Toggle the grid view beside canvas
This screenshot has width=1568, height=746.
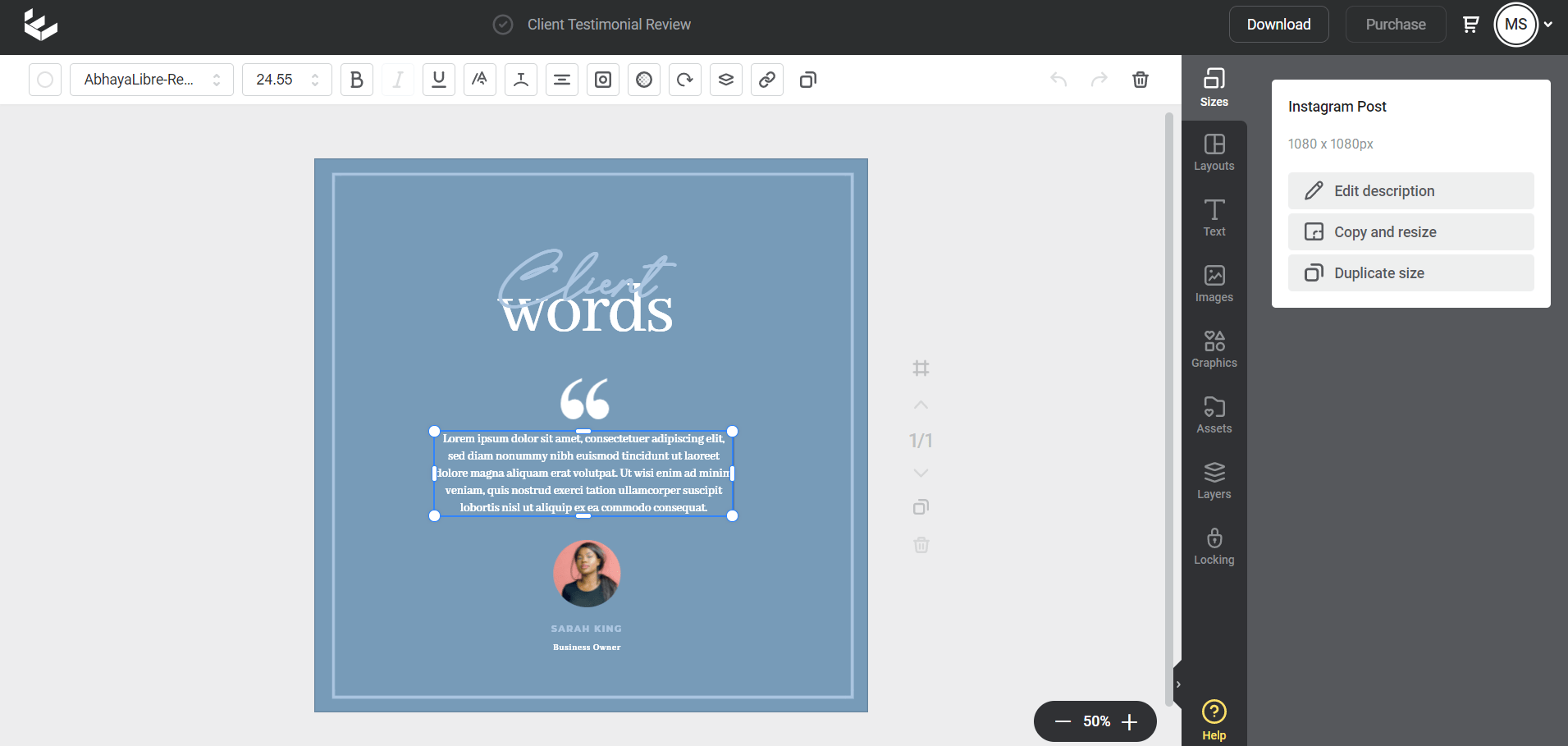pos(921,368)
